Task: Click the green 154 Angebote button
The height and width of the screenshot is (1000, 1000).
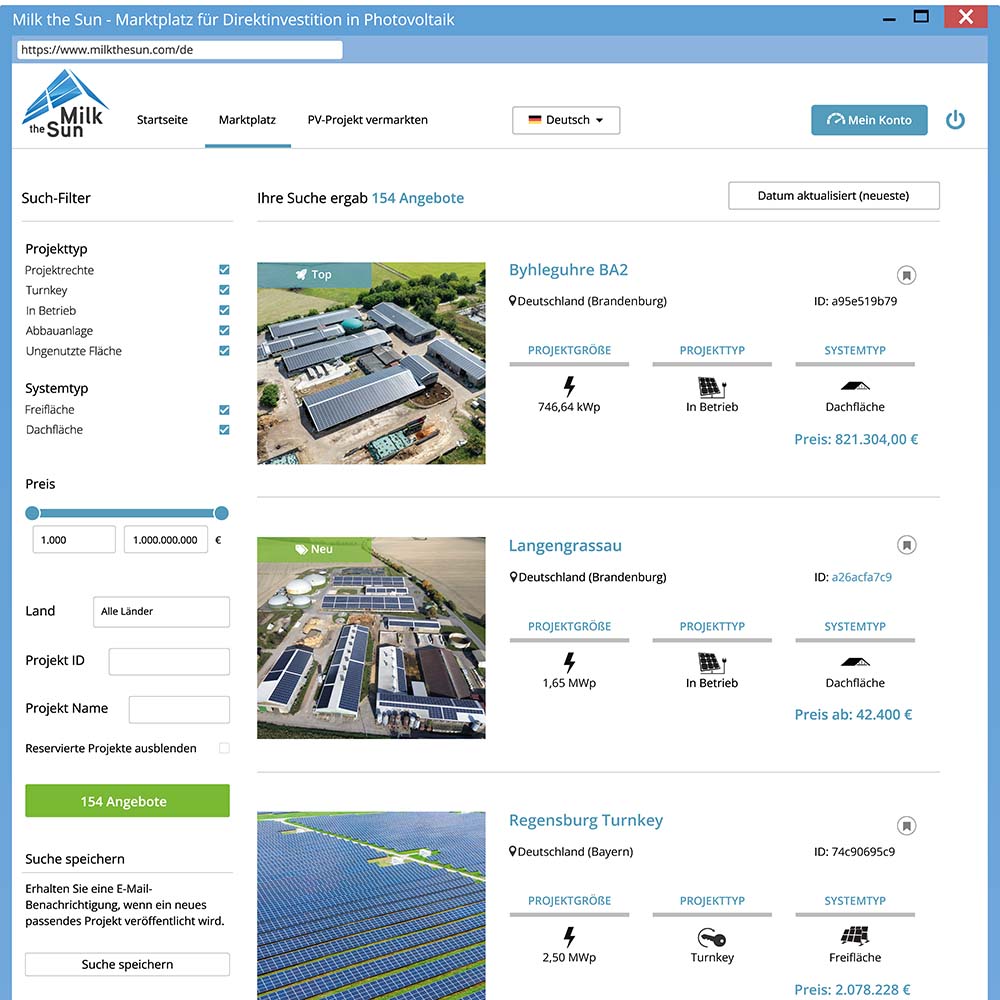Action: (127, 801)
